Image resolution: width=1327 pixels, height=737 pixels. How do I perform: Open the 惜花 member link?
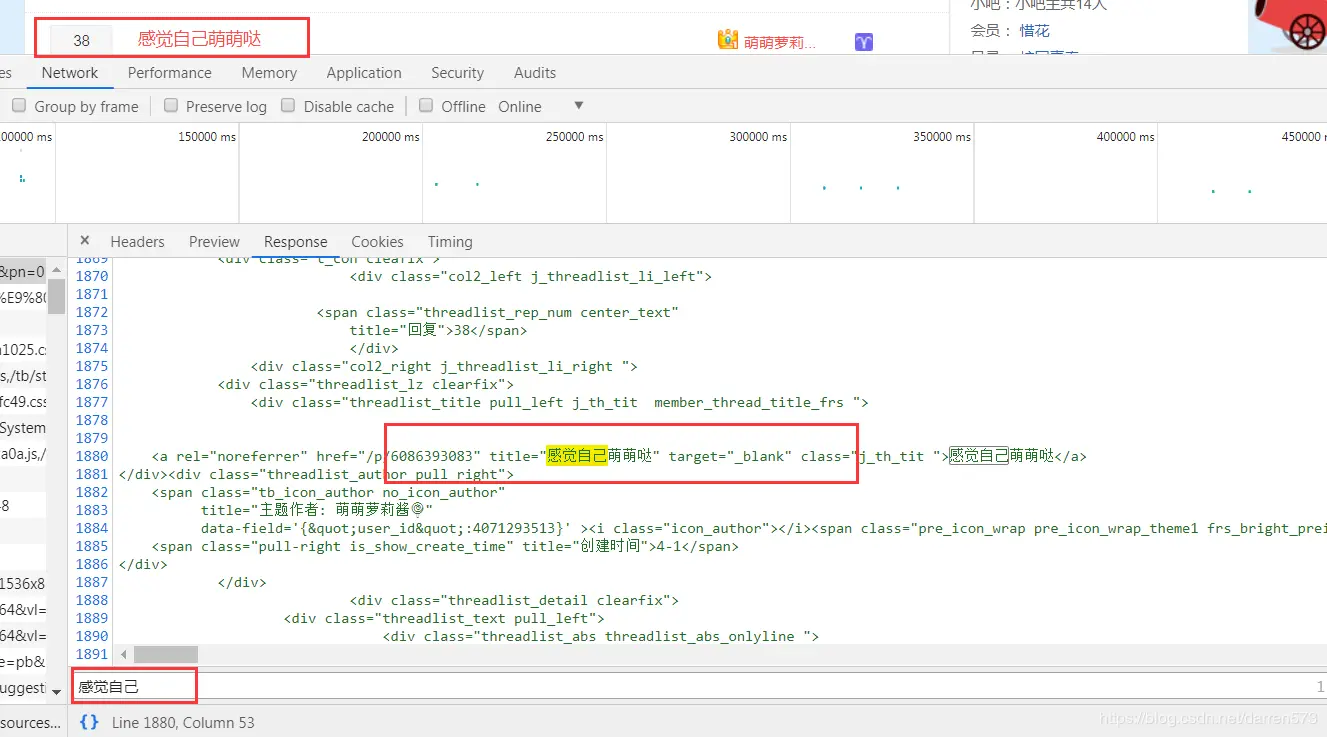click(1035, 31)
